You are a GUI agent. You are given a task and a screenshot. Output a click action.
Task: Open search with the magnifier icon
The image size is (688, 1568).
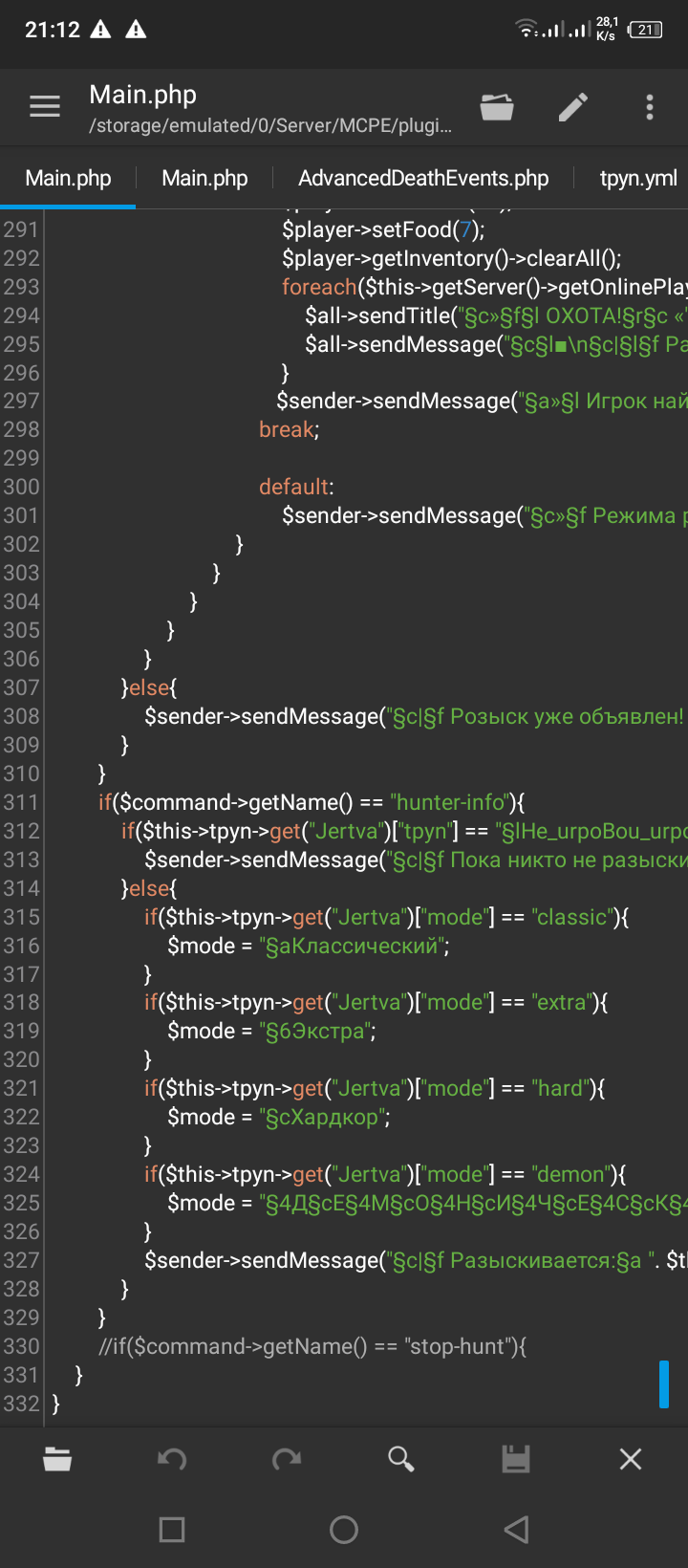coord(401,1459)
